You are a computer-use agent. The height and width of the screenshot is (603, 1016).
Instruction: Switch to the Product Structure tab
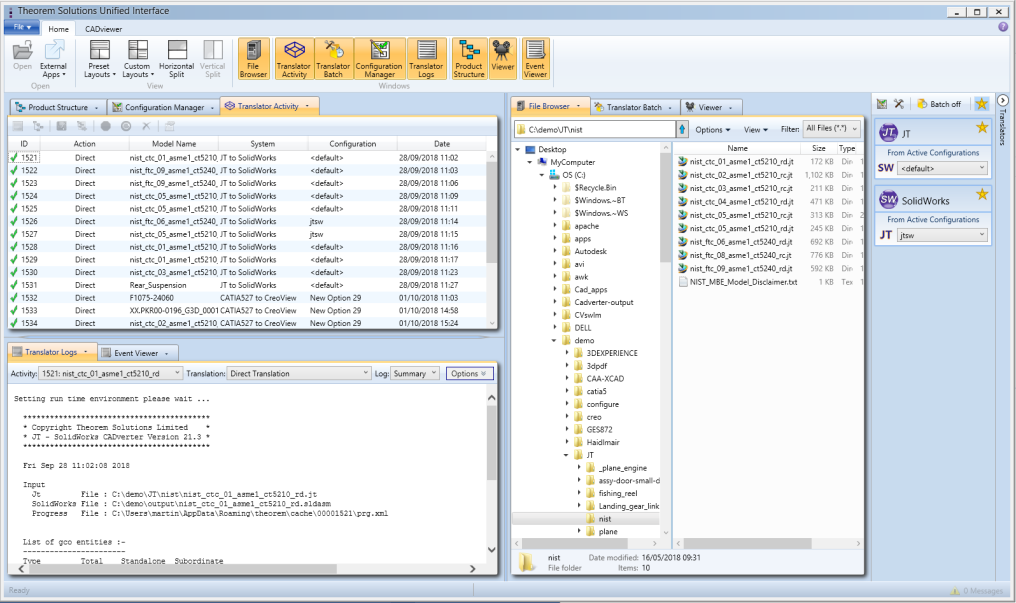(x=57, y=108)
